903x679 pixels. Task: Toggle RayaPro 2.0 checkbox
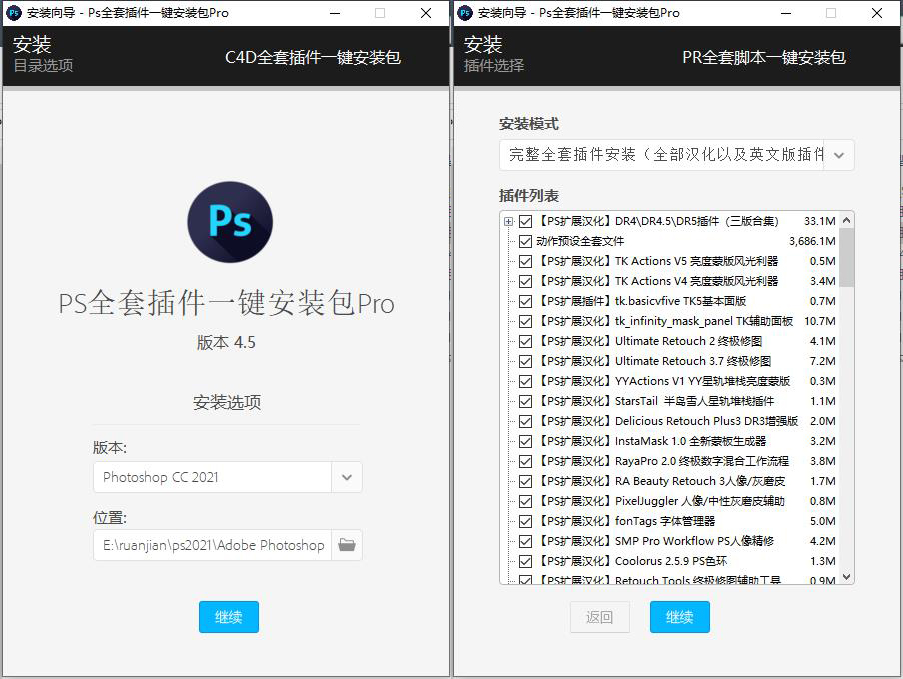pos(525,461)
